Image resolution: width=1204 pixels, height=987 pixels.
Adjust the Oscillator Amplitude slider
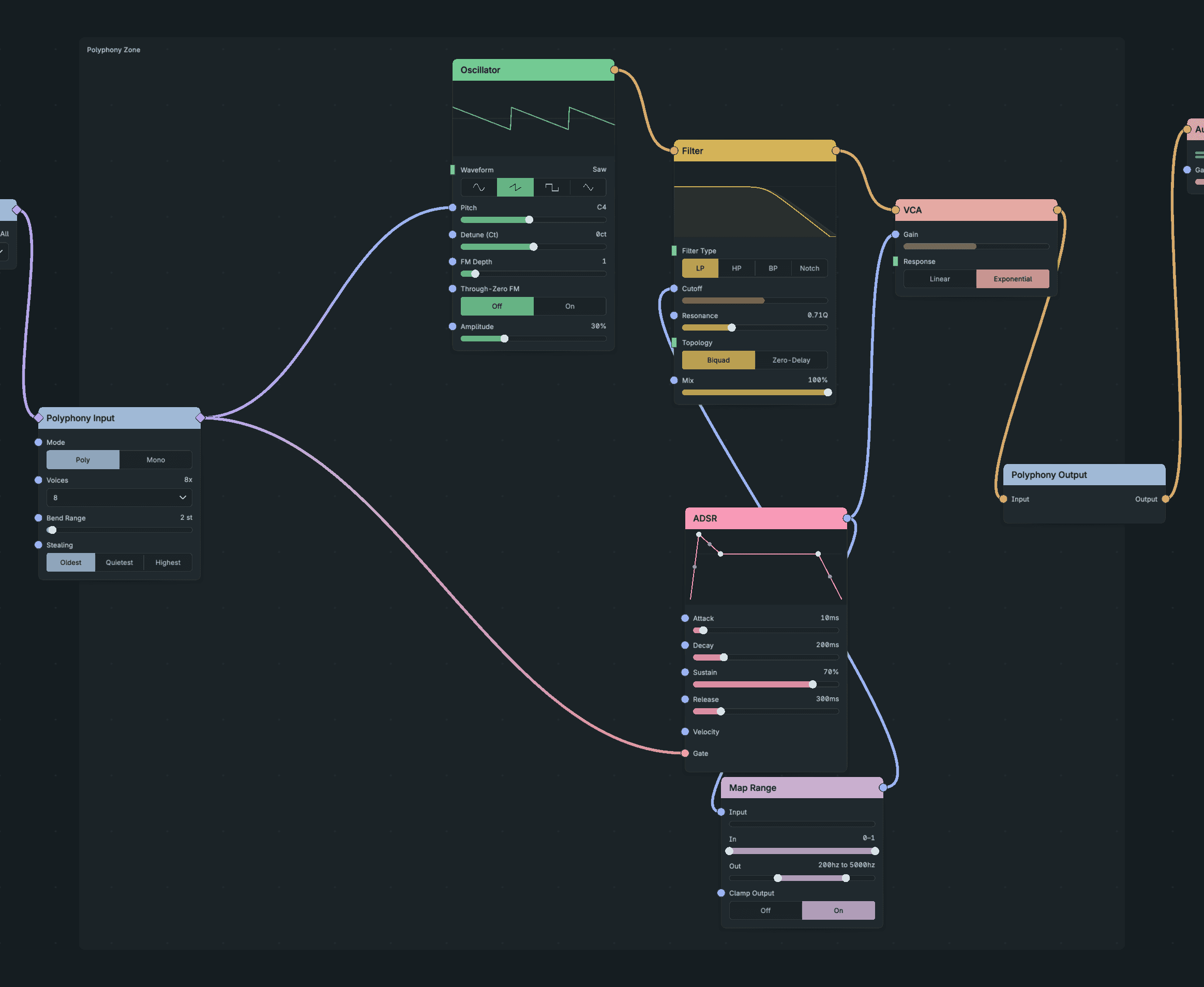click(533, 339)
